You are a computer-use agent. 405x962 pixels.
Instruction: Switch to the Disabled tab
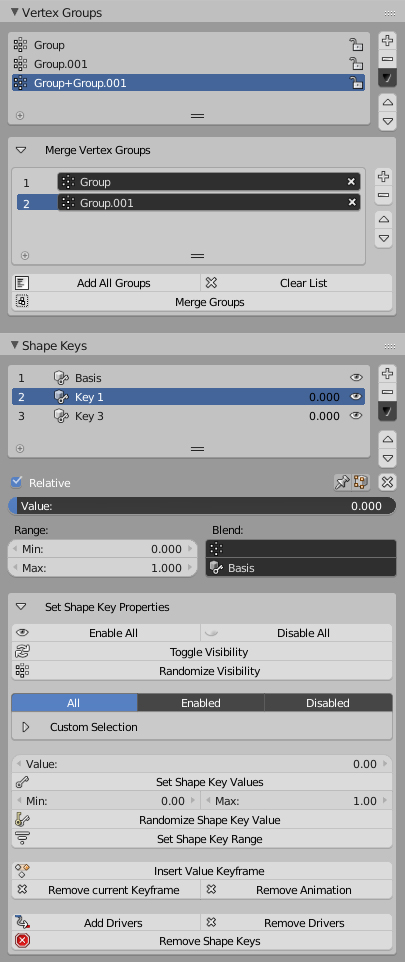point(328,703)
